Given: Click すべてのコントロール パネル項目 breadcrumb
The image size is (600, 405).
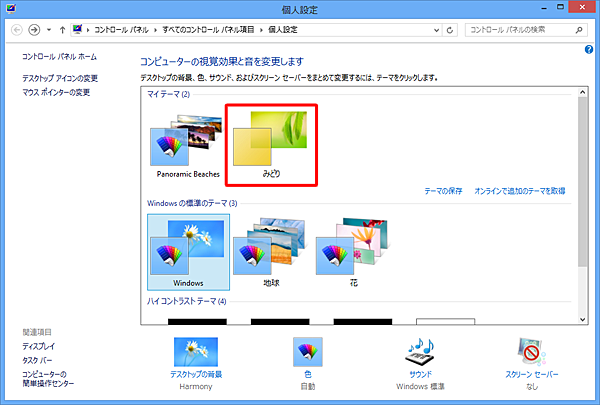Looking at the screenshot, I should pyautogui.click(x=208, y=30).
